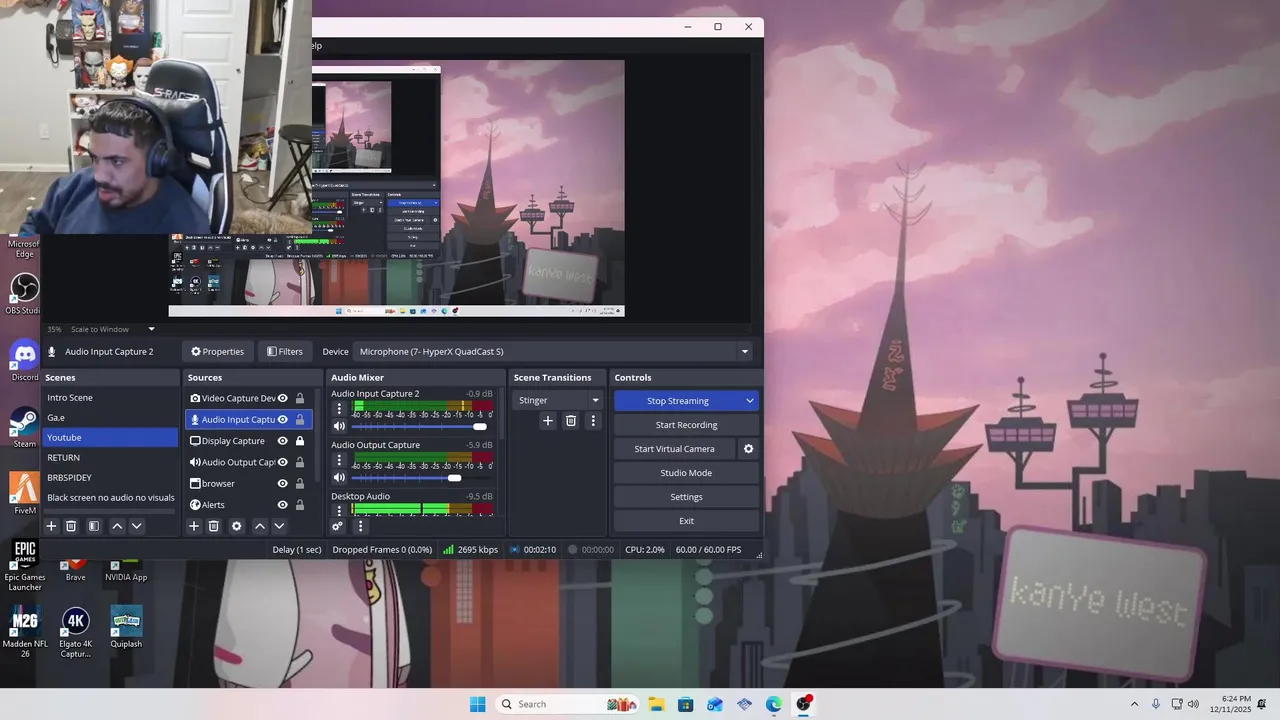This screenshot has height=720, width=1280.
Task: Expand Stop Streaming arrow menu
Action: (x=749, y=401)
